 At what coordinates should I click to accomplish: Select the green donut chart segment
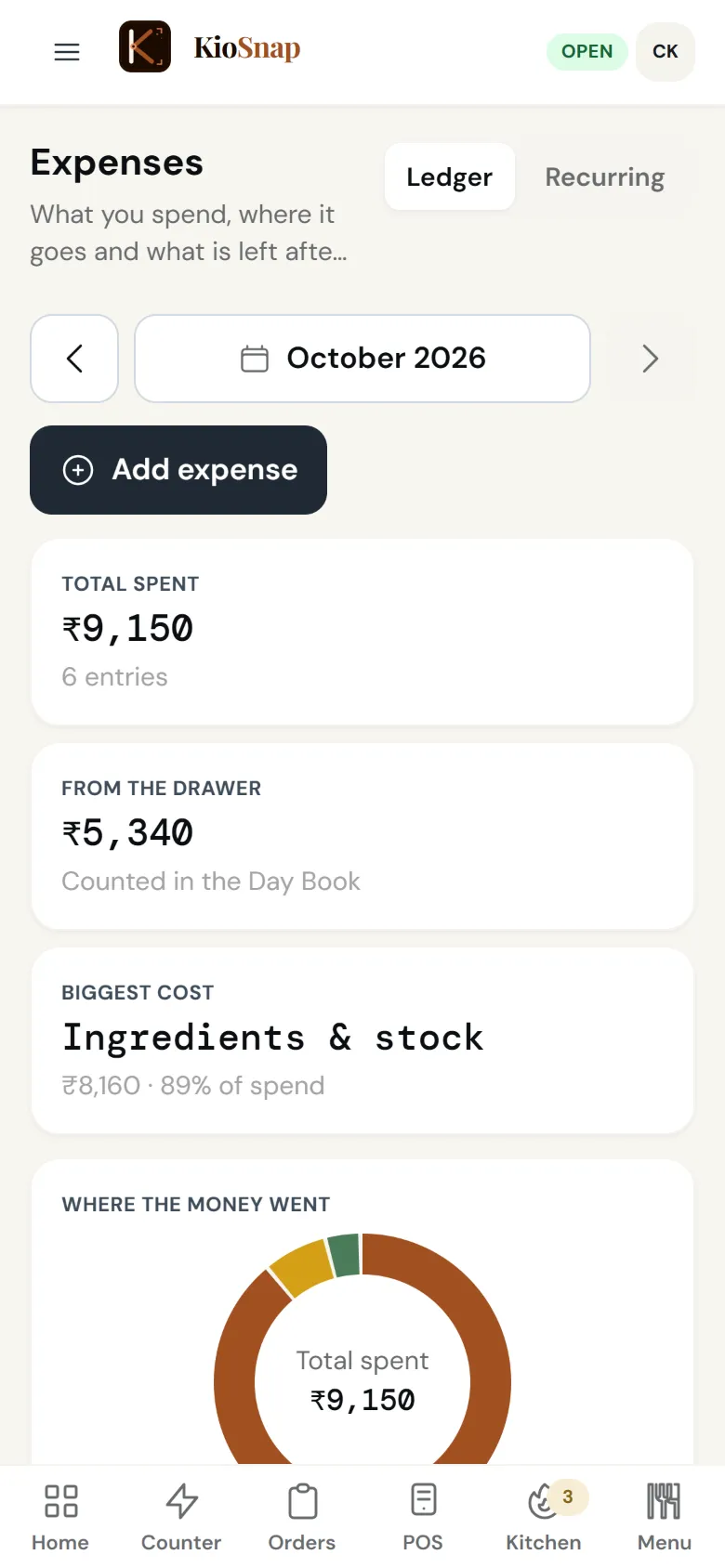point(344,1255)
